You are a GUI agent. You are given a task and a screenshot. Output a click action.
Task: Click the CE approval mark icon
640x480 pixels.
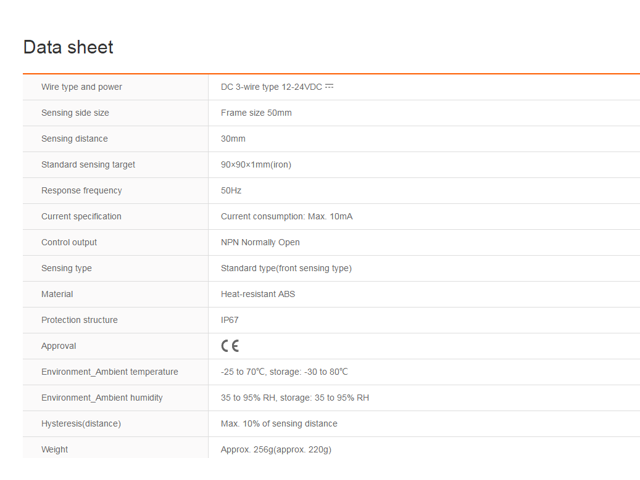coord(230,346)
